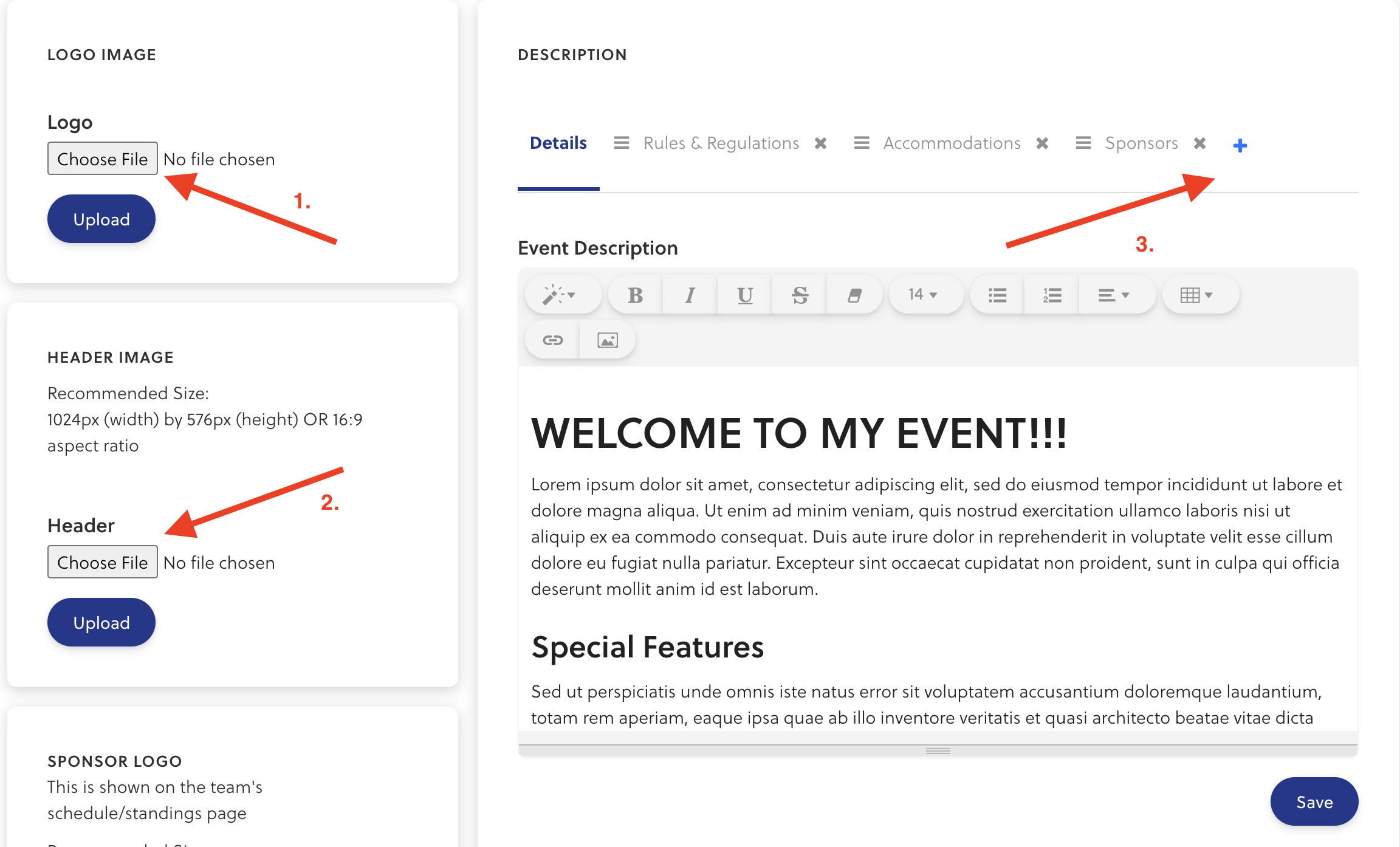Apply italic styling to event text
1400x847 pixels.
689,294
